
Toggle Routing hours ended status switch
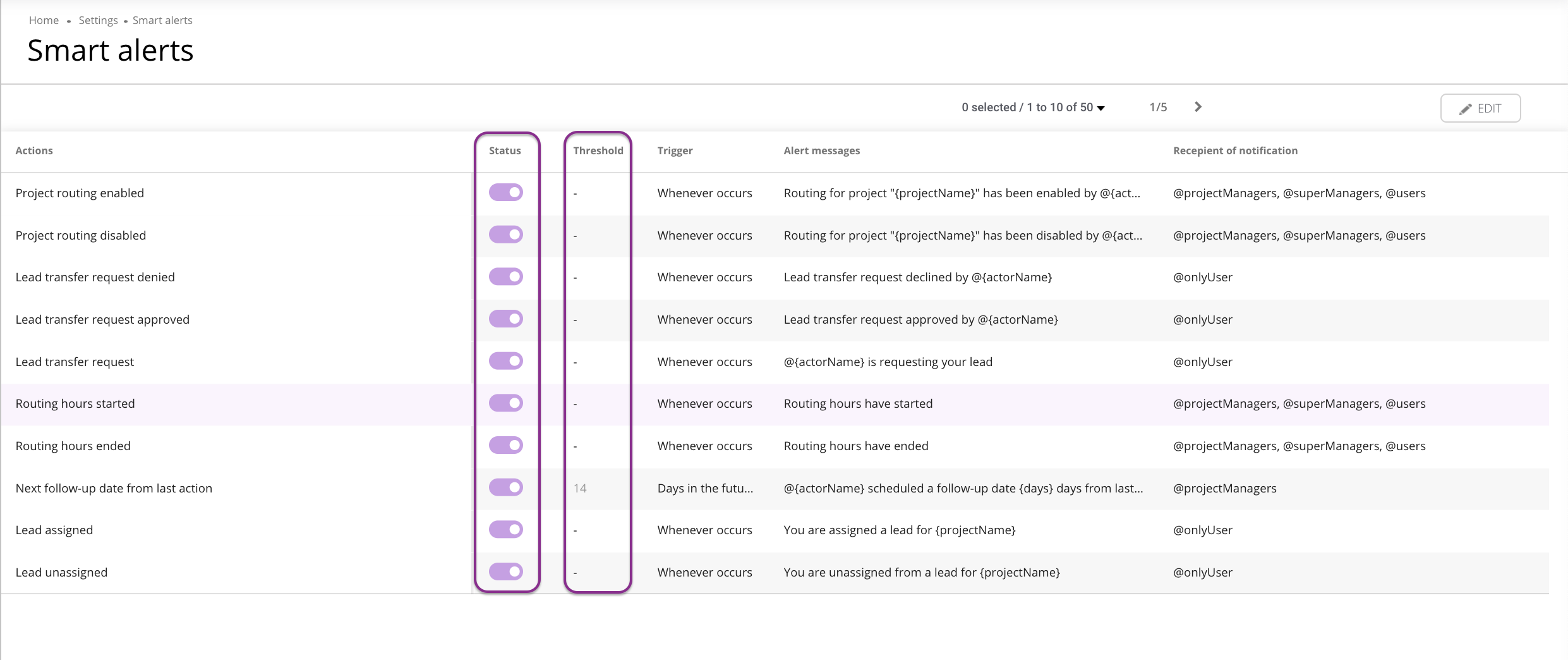tap(505, 445)
